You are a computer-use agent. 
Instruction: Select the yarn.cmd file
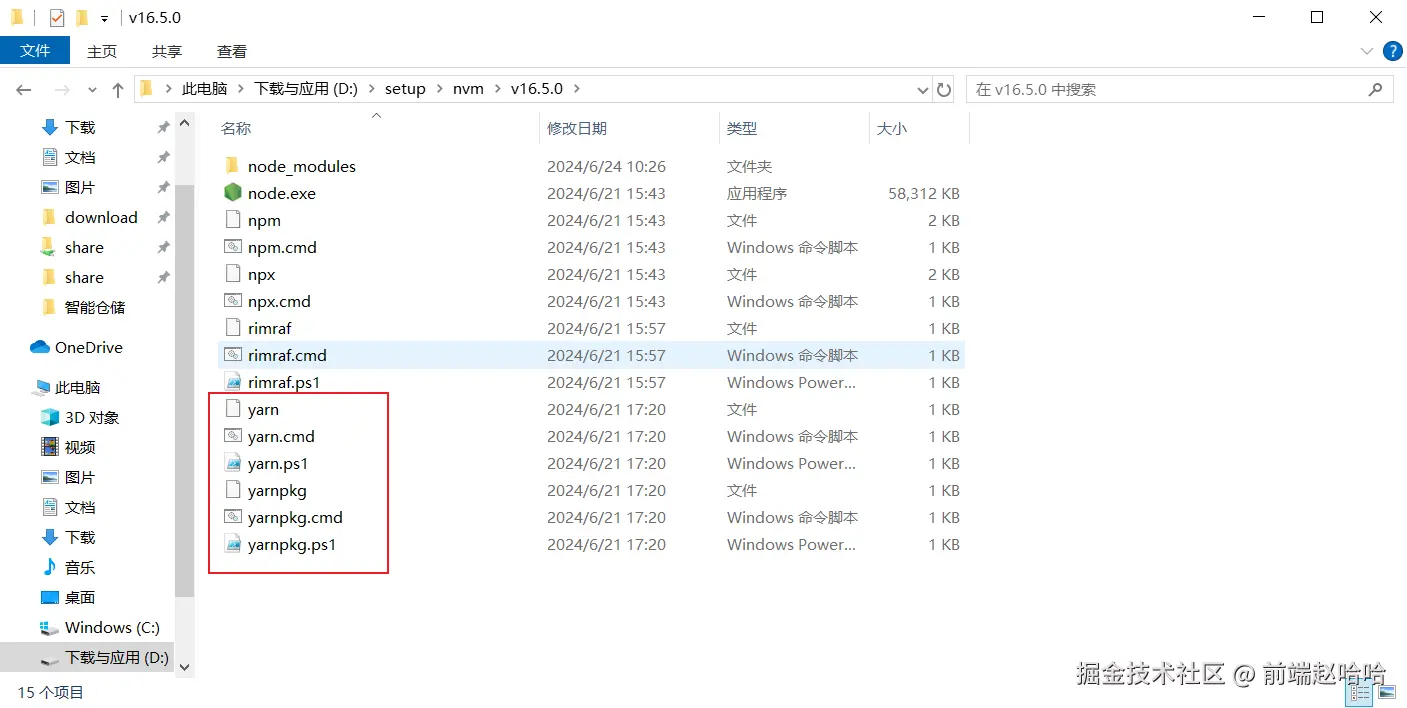pos(281,436)
